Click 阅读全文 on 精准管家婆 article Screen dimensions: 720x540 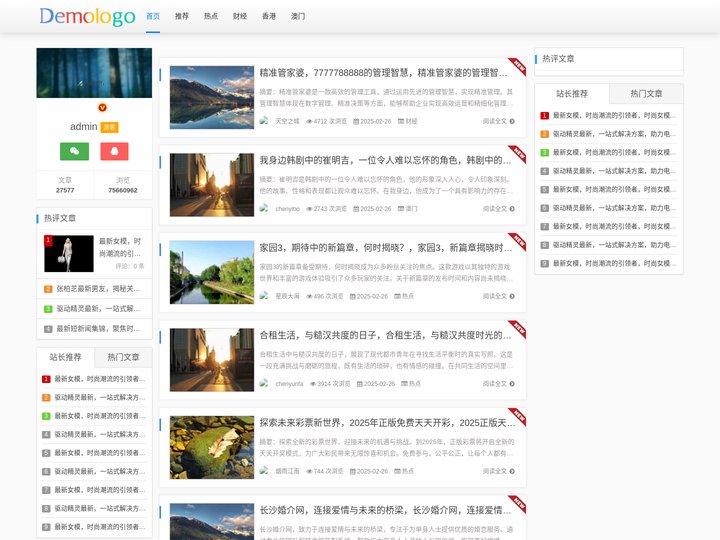pos(498,121)
